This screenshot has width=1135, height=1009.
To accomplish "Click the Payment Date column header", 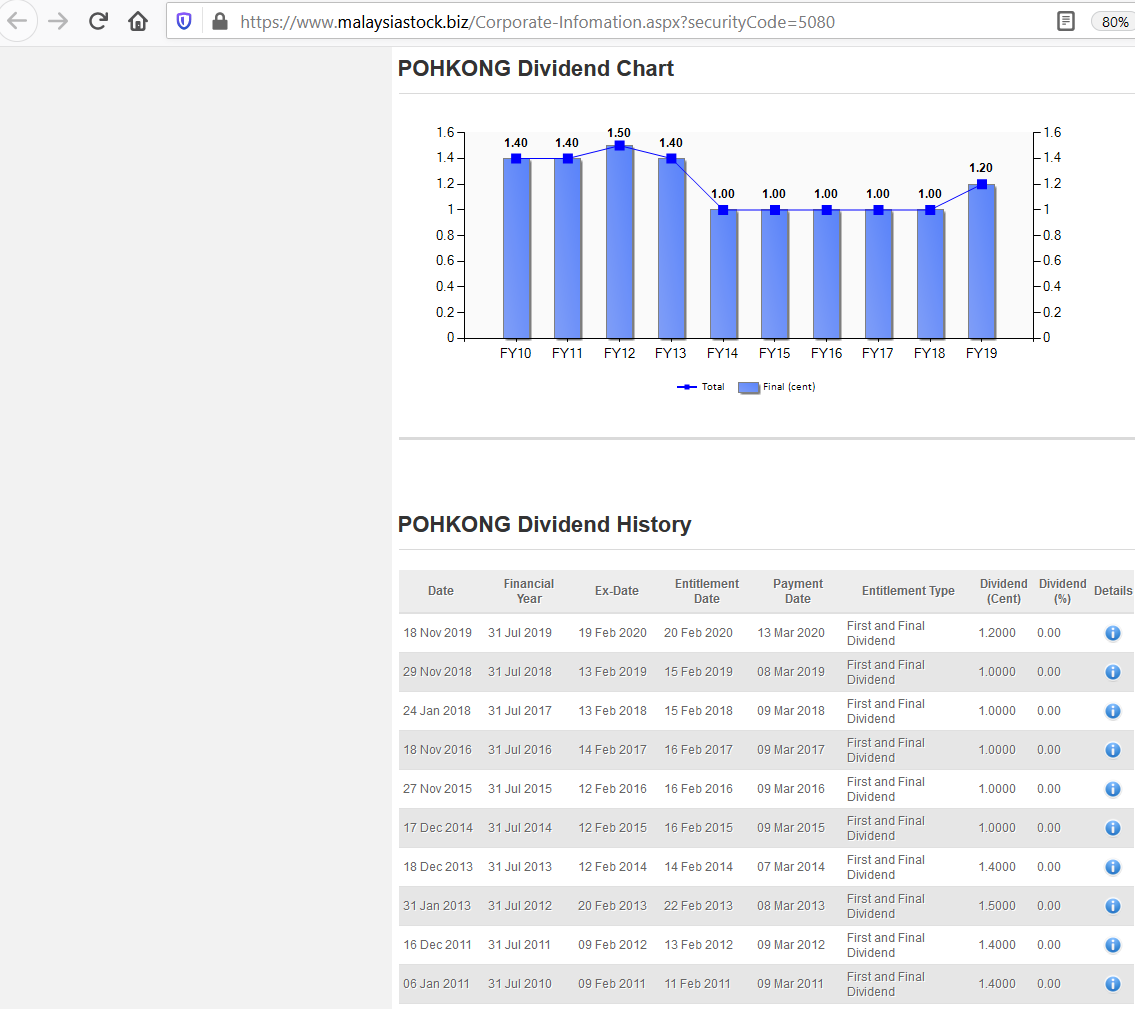I will 797,591.
